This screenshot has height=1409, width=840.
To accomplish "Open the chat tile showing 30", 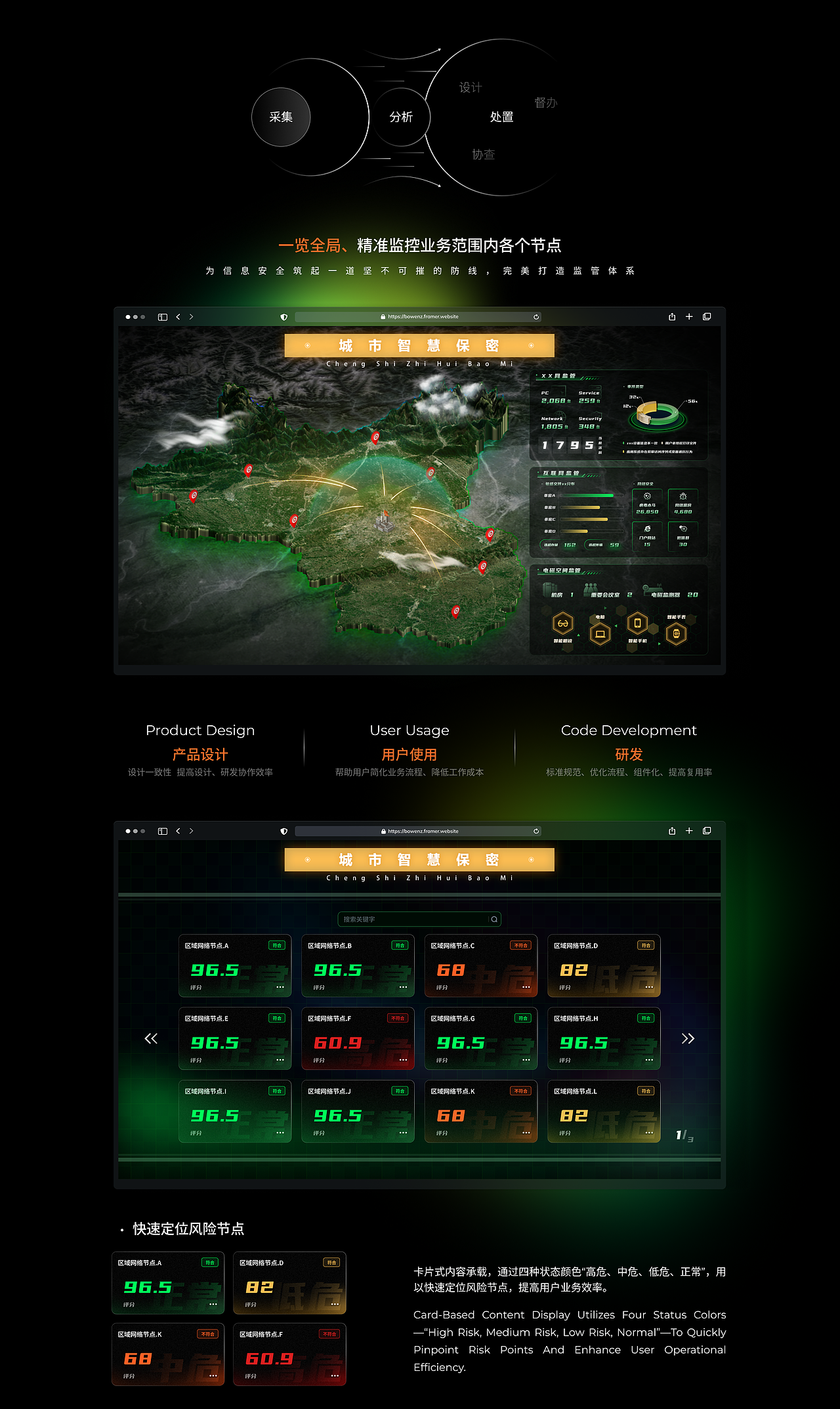I will pos(683,536).
